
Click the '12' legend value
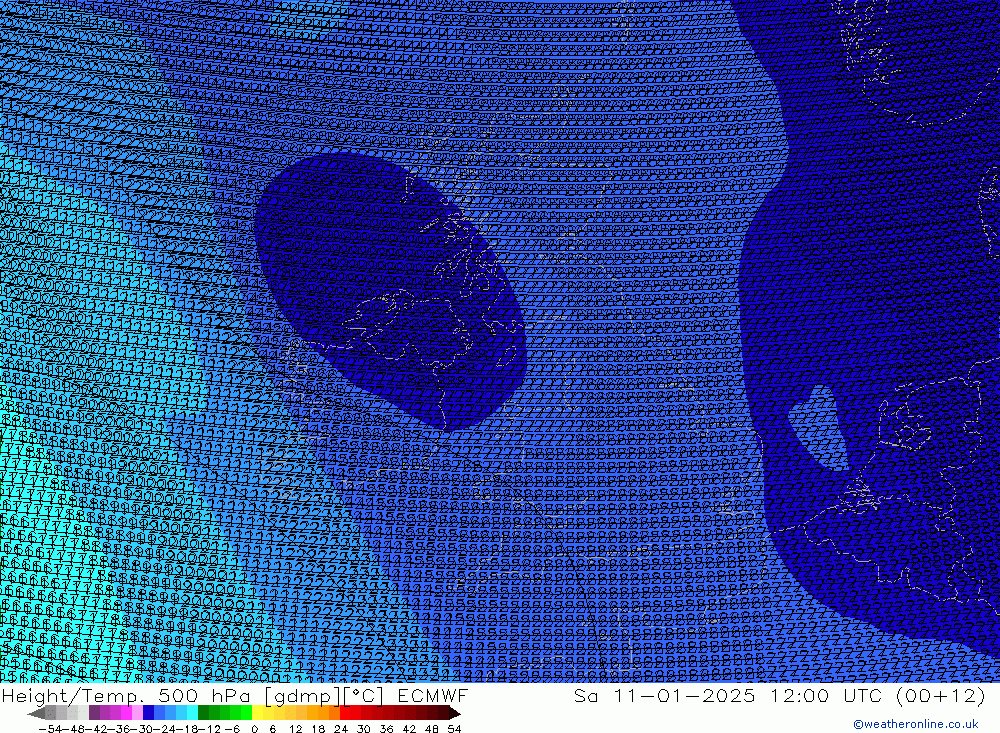[x=295, y=729]
